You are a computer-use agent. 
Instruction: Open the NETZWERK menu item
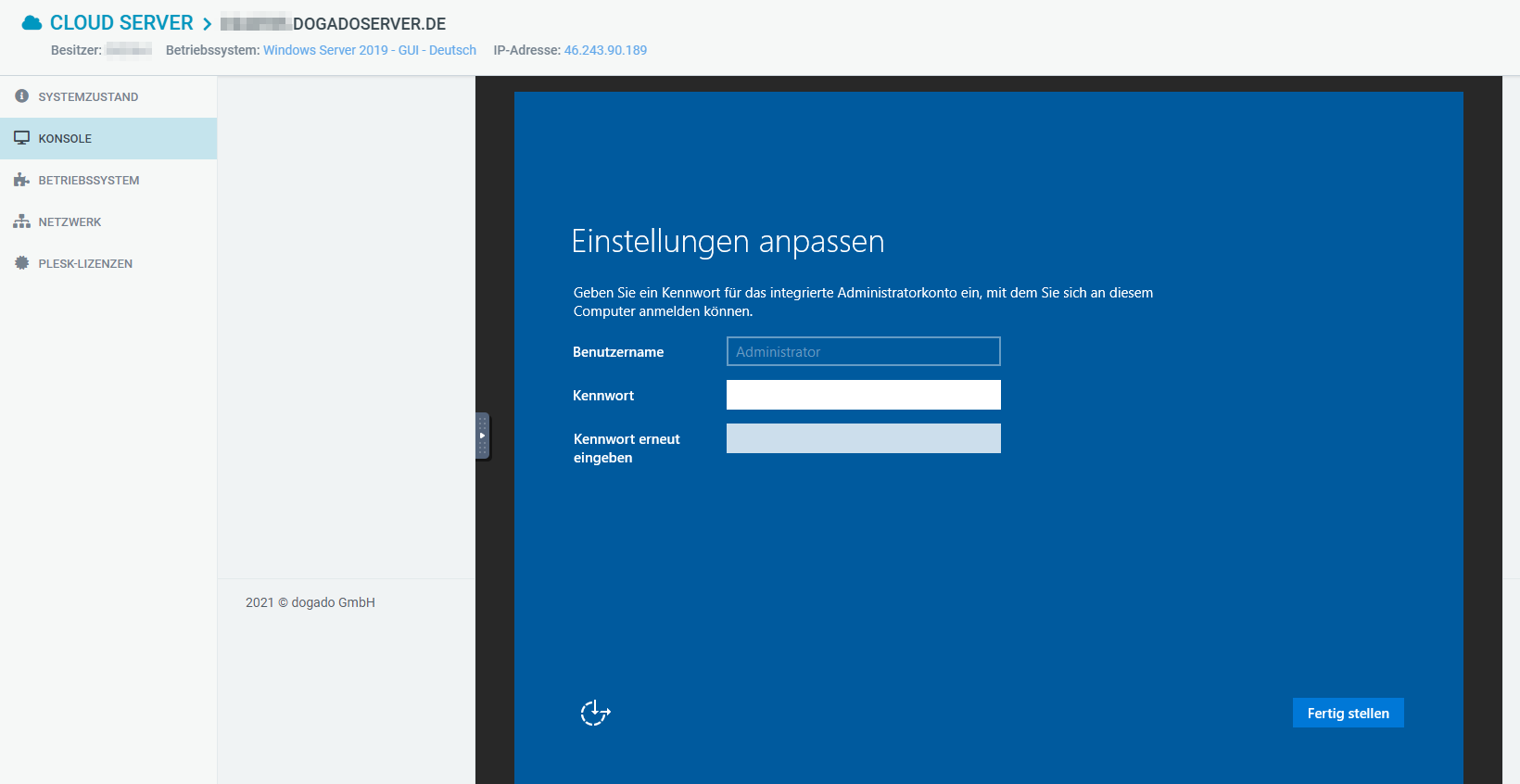pyautogui.click(x=70, y=222)
